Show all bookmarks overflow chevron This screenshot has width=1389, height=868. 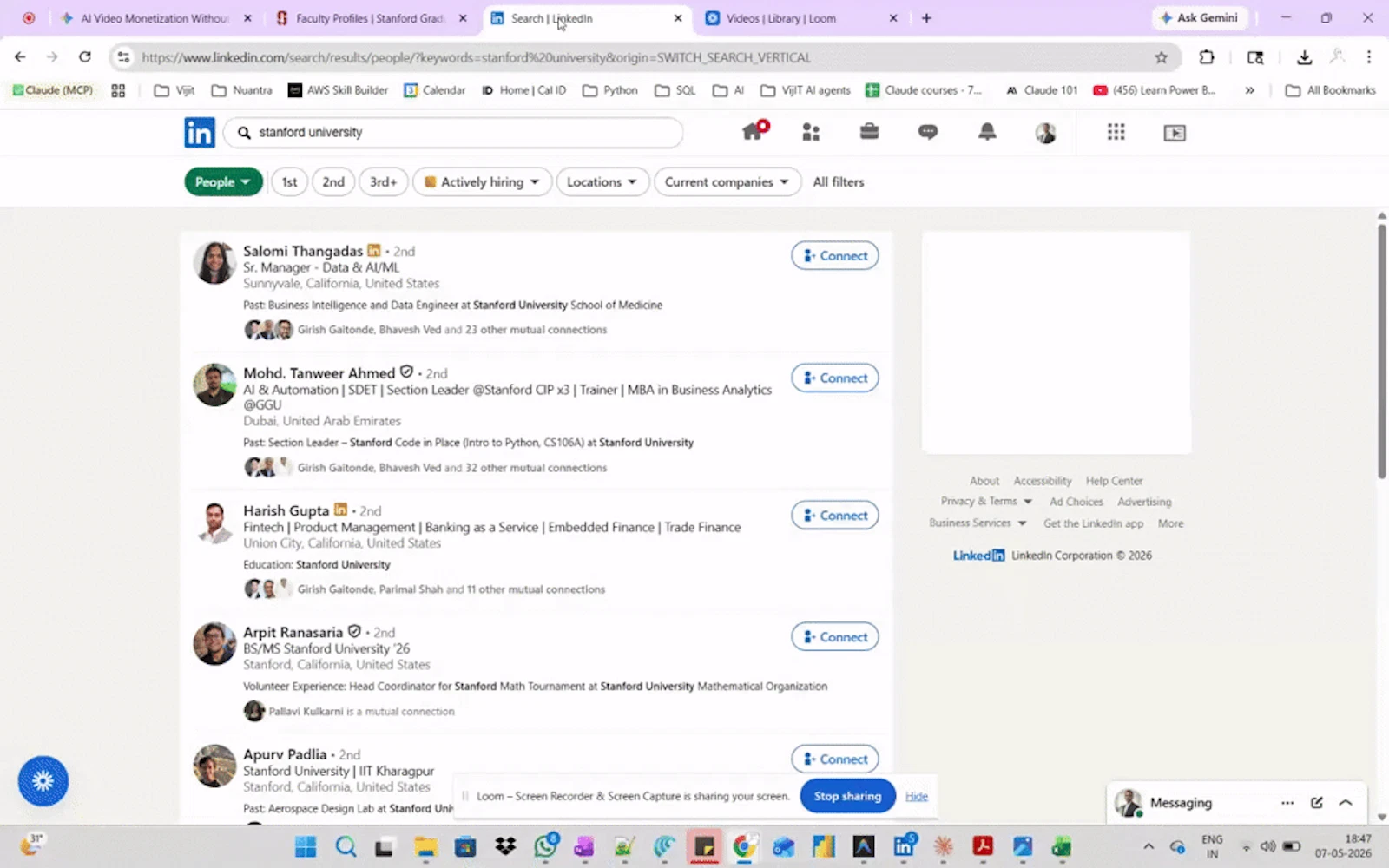(x=1249, y=90)
